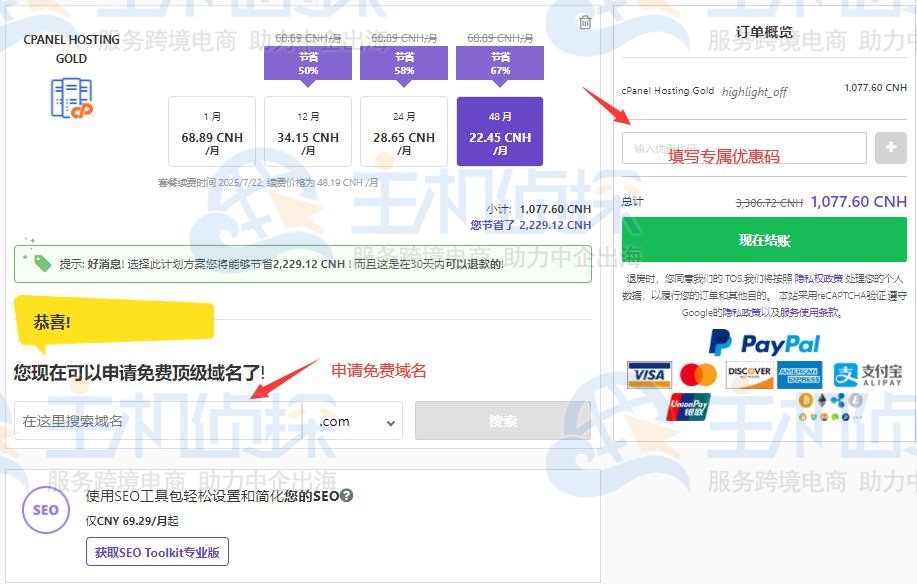Click the 节省 58% savings badge
Screen dimensions: 917x584
click(404, 64)
